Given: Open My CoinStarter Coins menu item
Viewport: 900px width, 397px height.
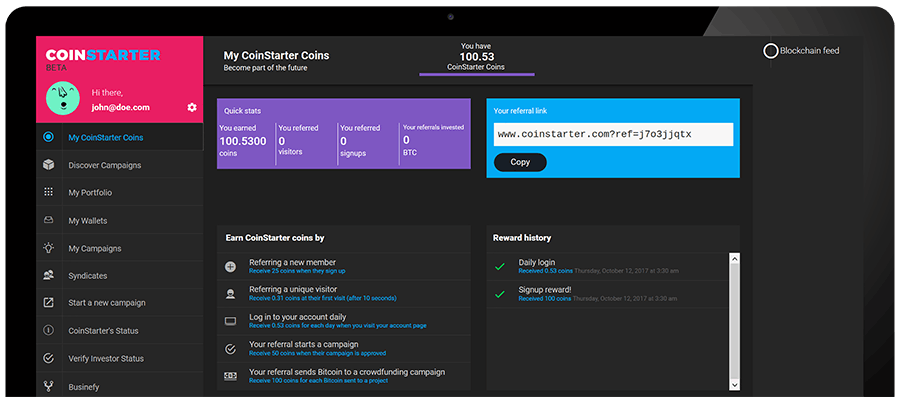Looking at the screenshot, I should (119, 138).
